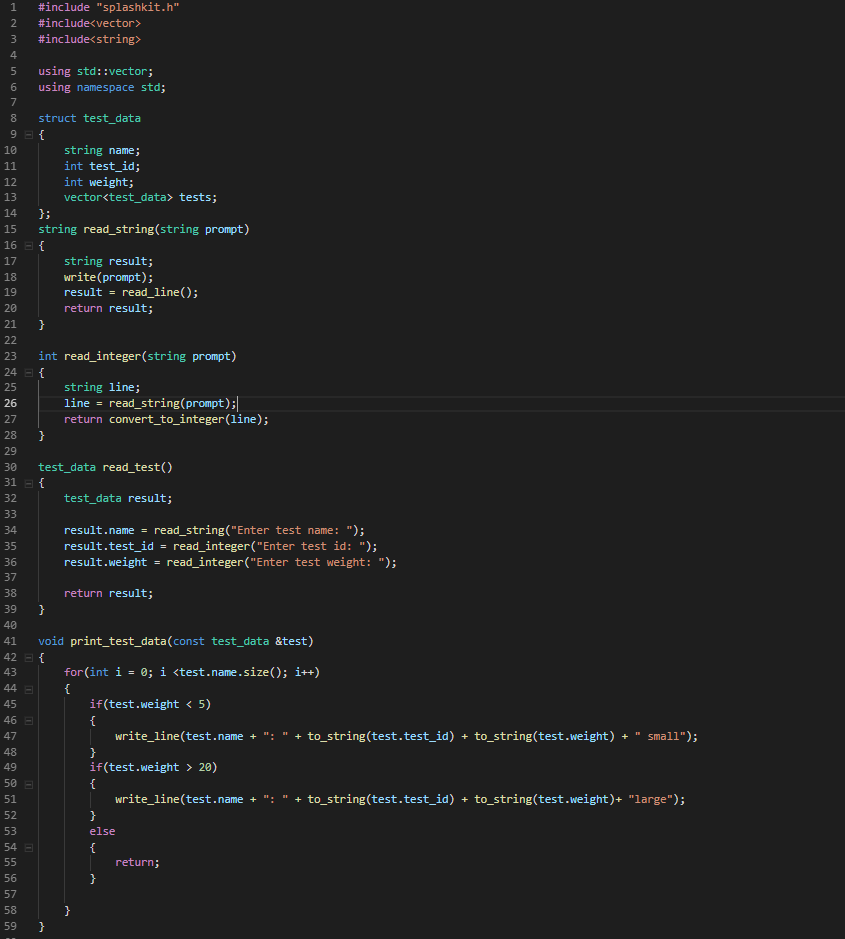Viewport: 845px width, 939px height.
Task: Collapse the read_integer function fold at line 24
Action: 29,372
